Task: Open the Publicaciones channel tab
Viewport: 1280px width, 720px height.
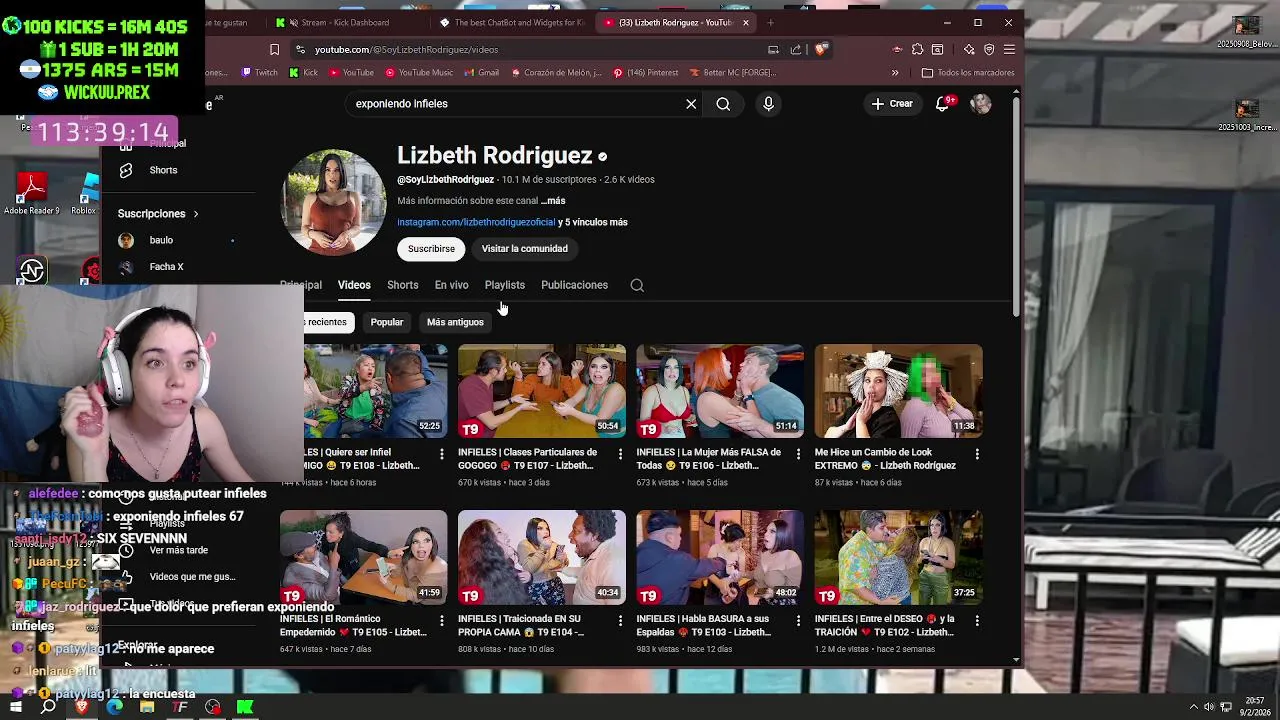Action: (x=574, y=285)
